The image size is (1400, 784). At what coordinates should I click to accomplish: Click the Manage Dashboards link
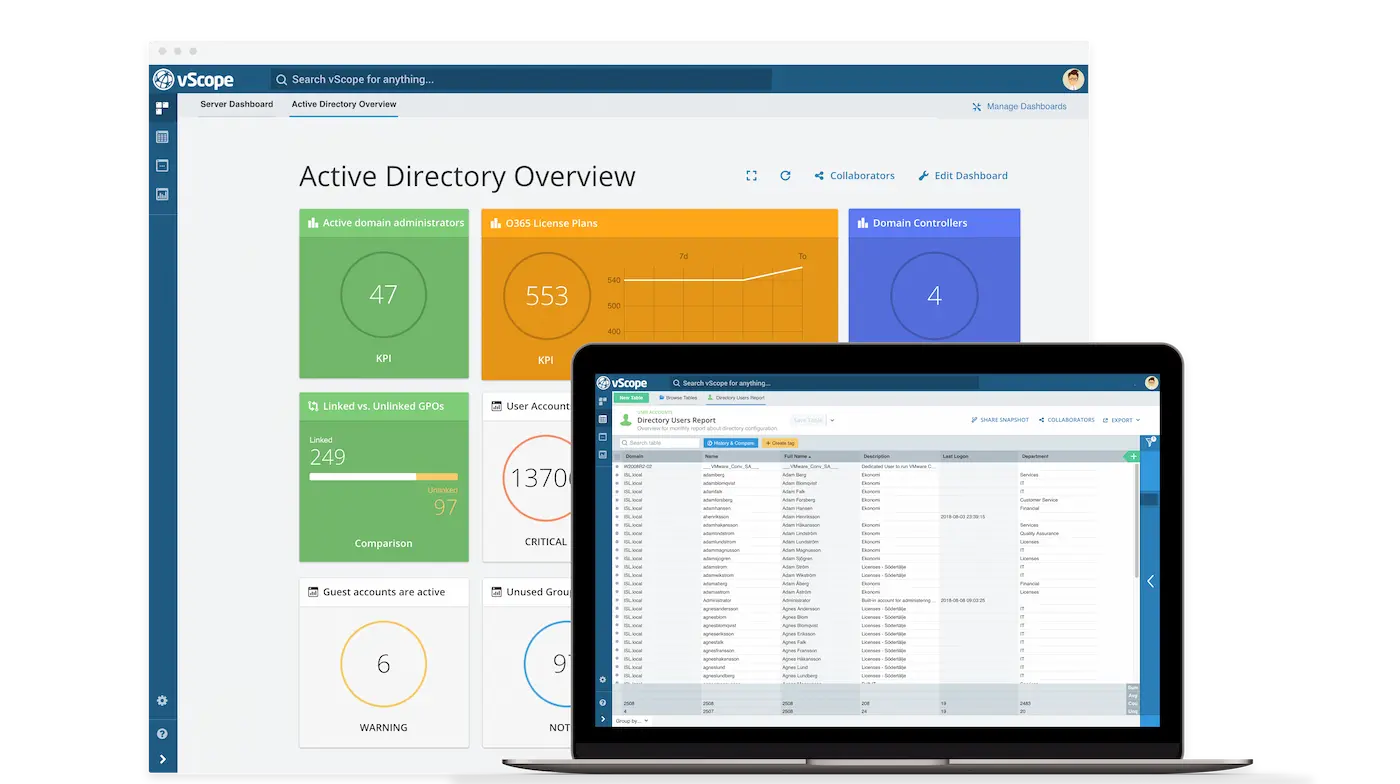coord(1019,107)
